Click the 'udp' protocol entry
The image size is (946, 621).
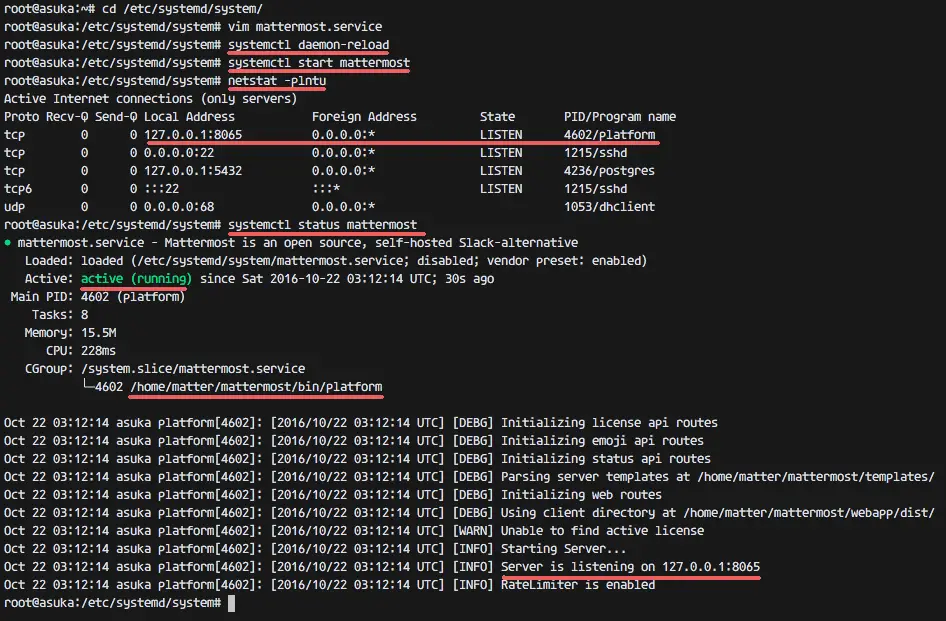14,207
